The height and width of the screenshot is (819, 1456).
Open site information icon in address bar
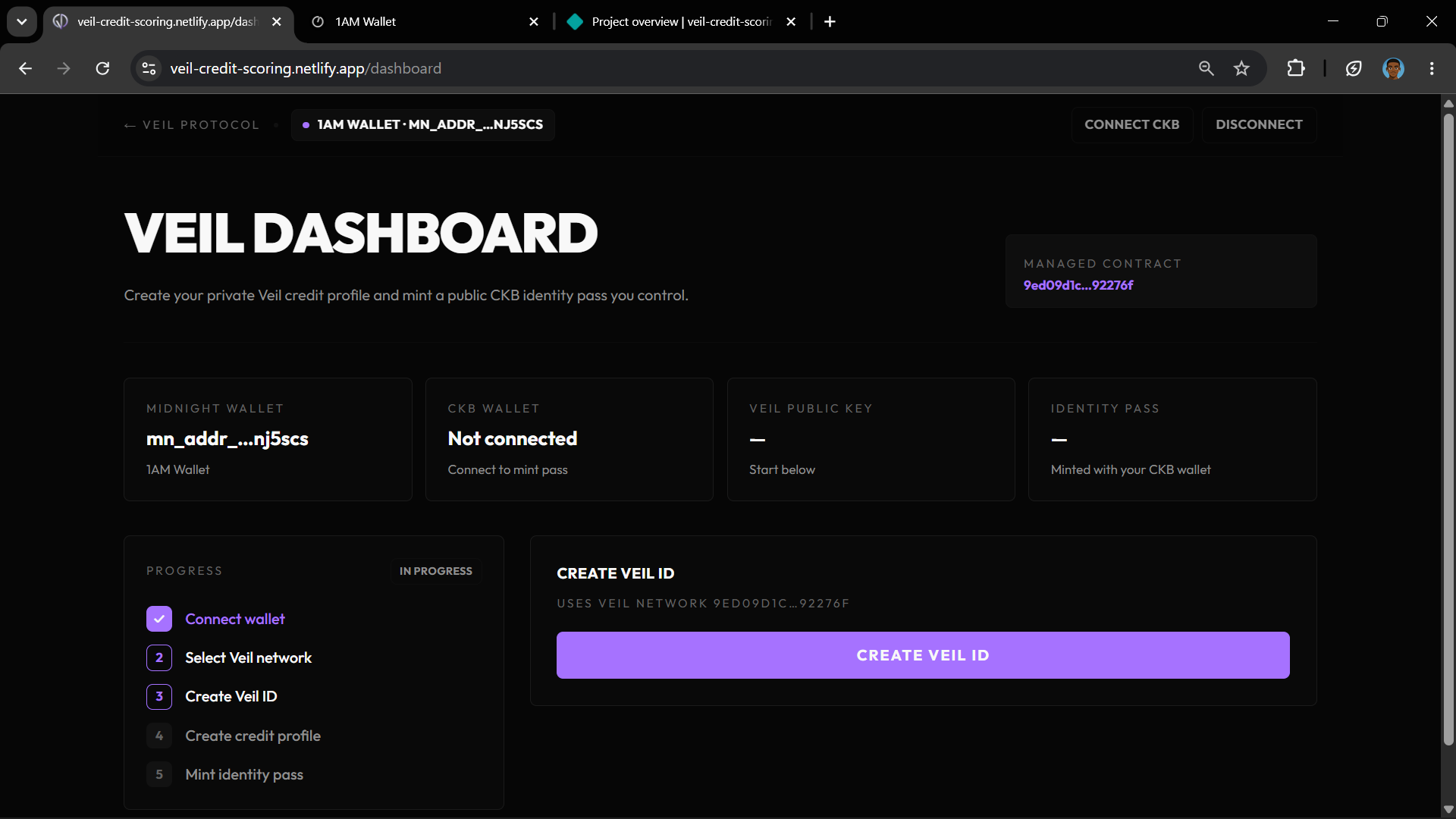pyautogui.click(x=149, y=68)
